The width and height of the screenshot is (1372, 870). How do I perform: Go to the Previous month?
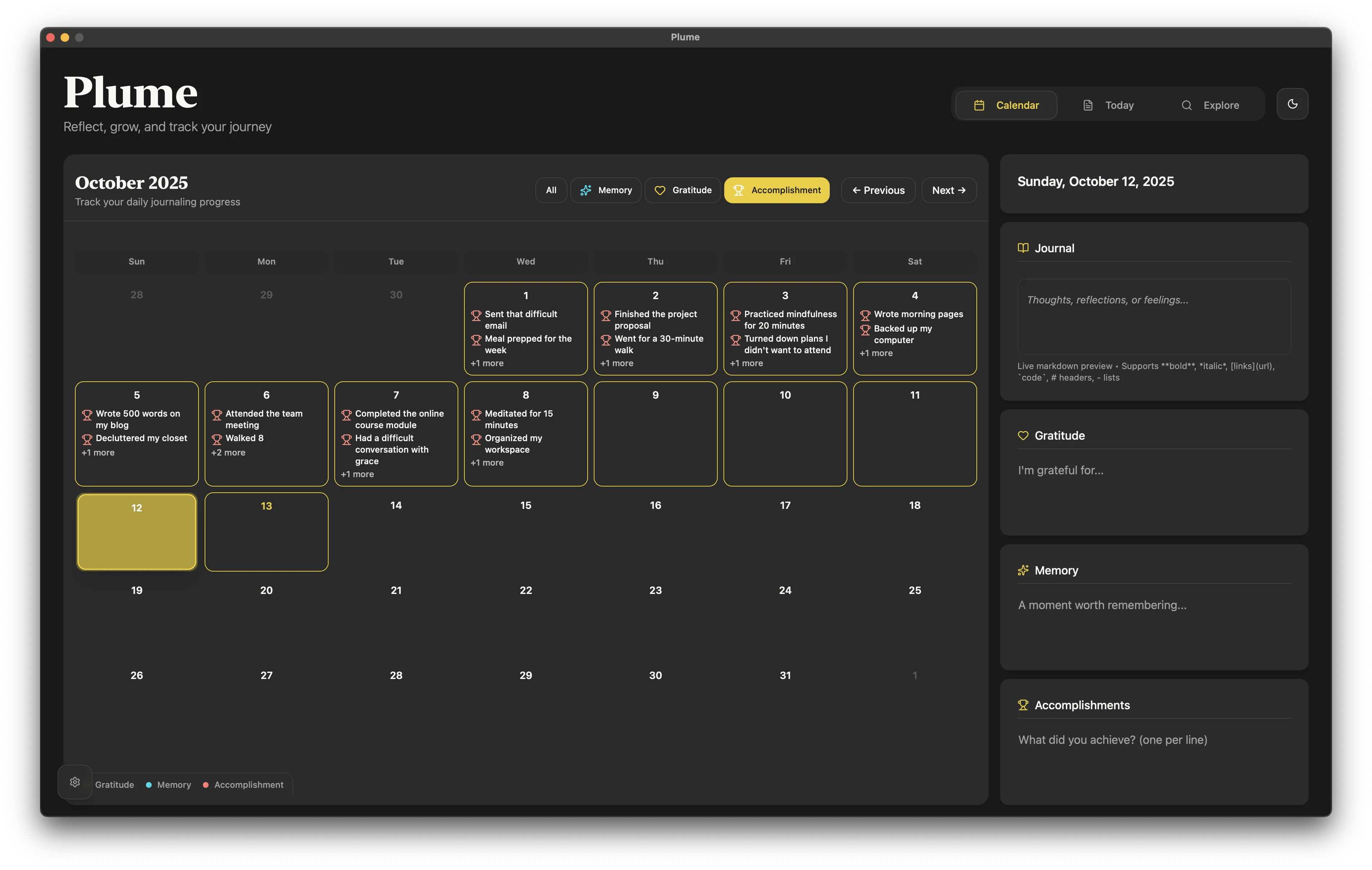[878, 190]
